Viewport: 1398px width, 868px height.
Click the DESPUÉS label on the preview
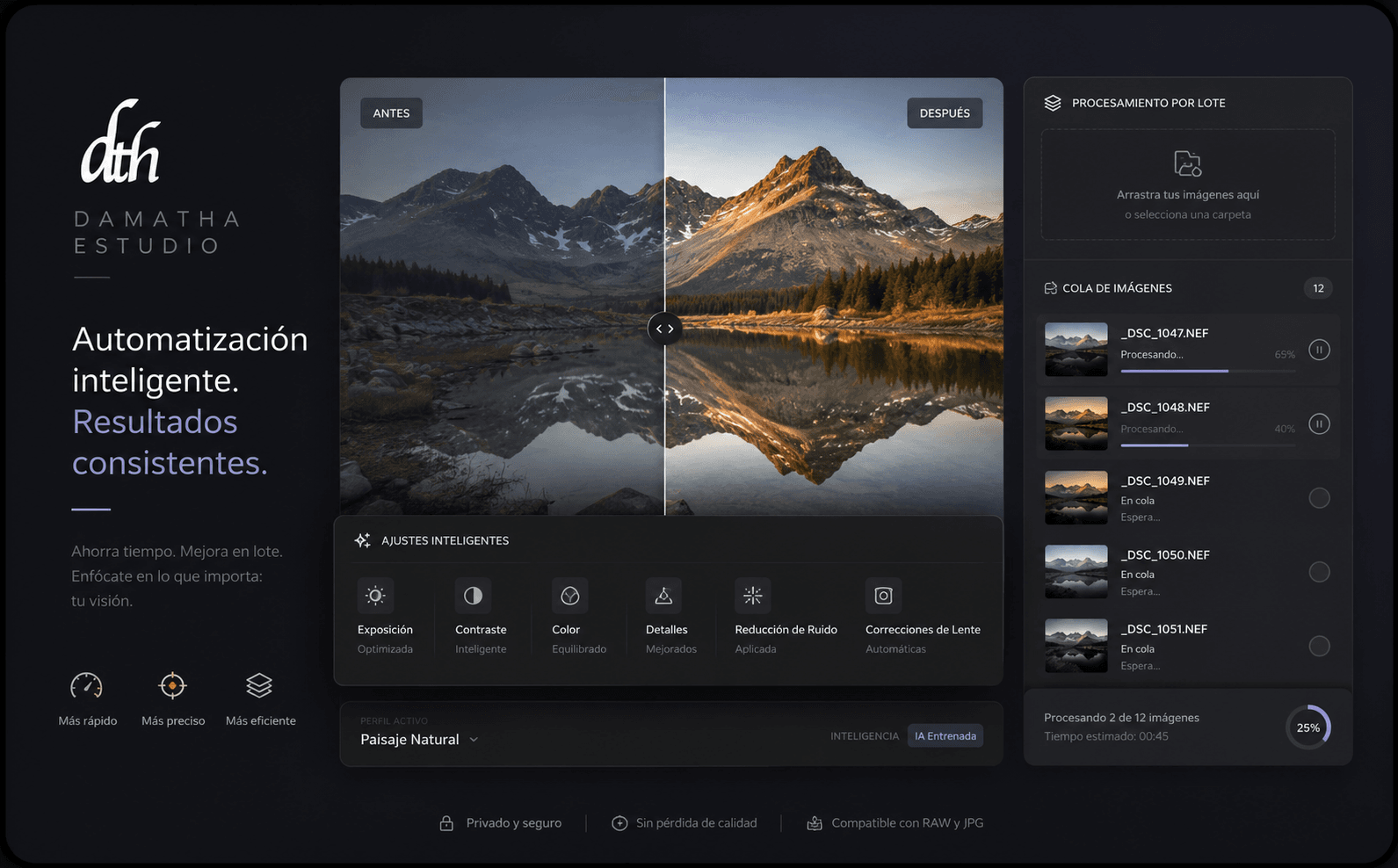pyautogui.click(x=945, y=113)
